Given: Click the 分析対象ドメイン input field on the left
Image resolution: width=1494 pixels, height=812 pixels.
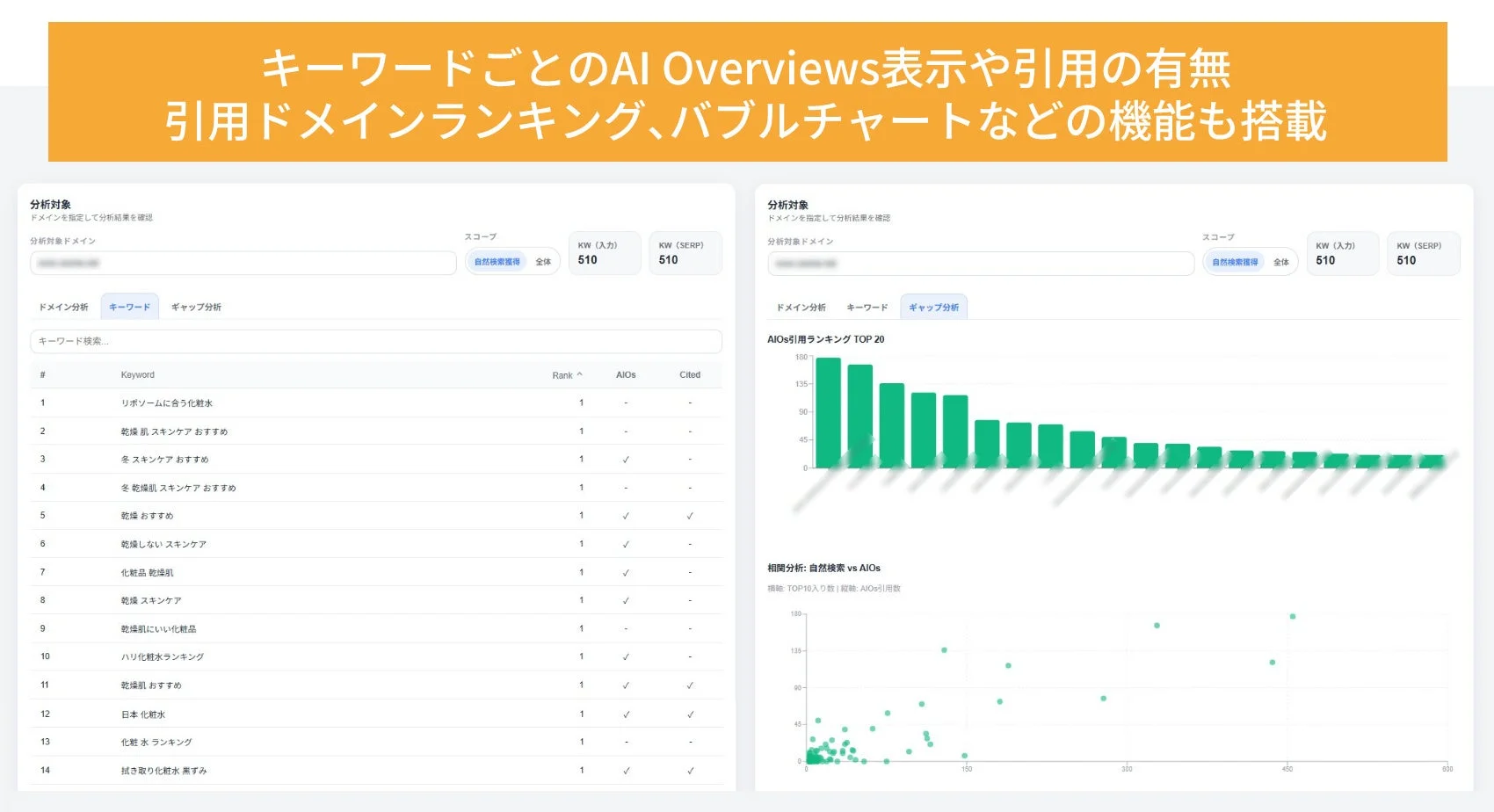Looking at the screenshot, I should 242,263.
